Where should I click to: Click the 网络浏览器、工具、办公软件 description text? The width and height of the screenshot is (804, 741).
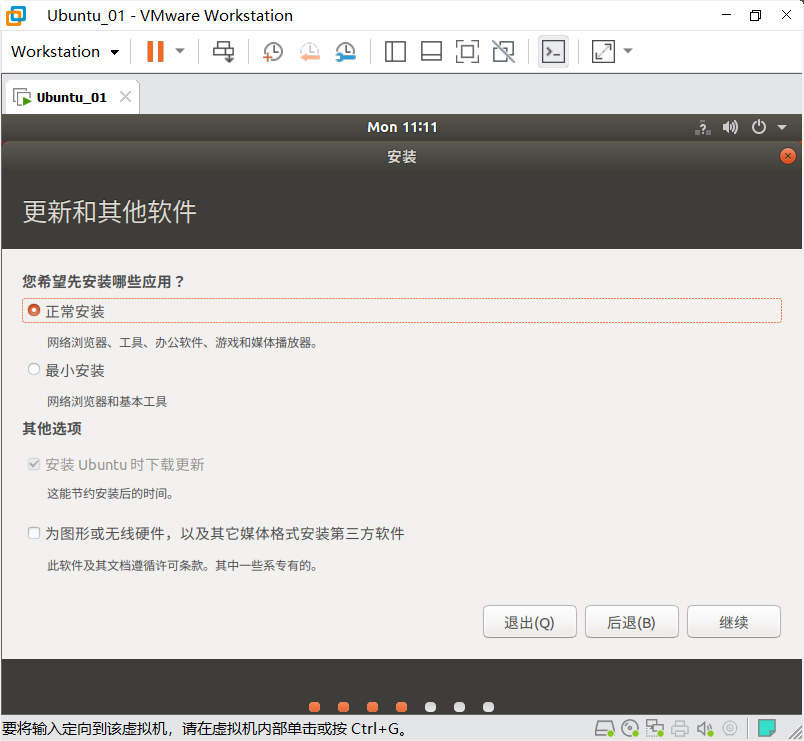[x=182, y=343]
